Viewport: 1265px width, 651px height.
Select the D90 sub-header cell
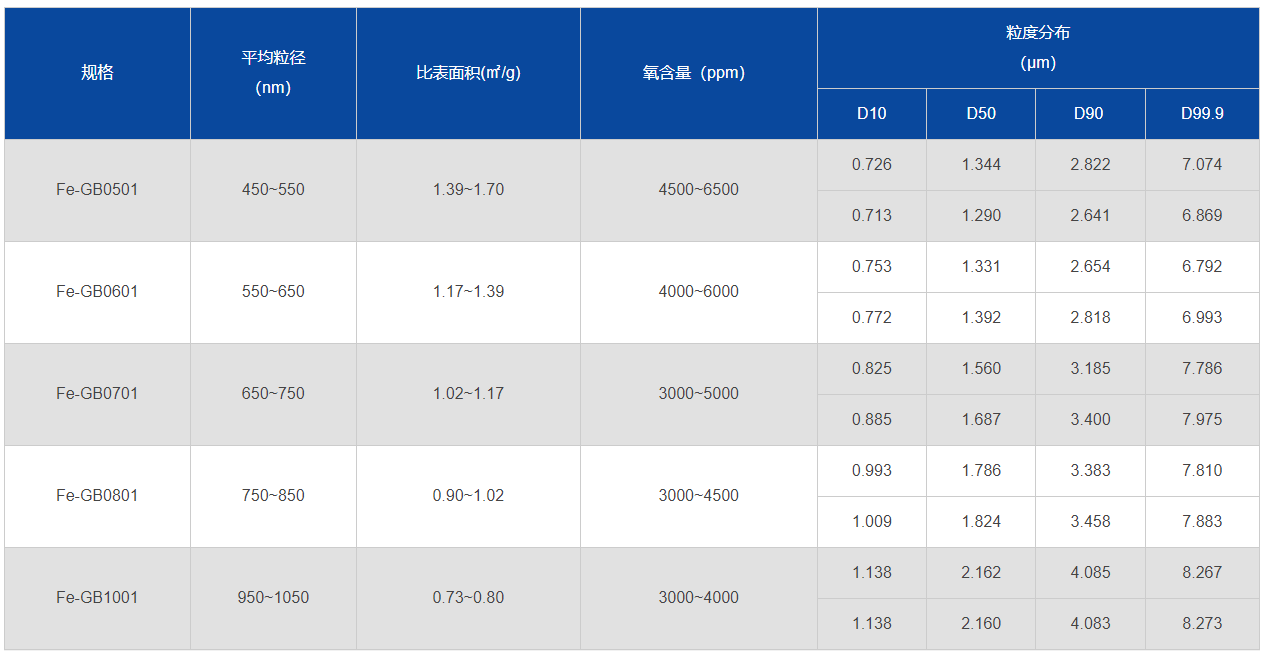(1089, 113)
